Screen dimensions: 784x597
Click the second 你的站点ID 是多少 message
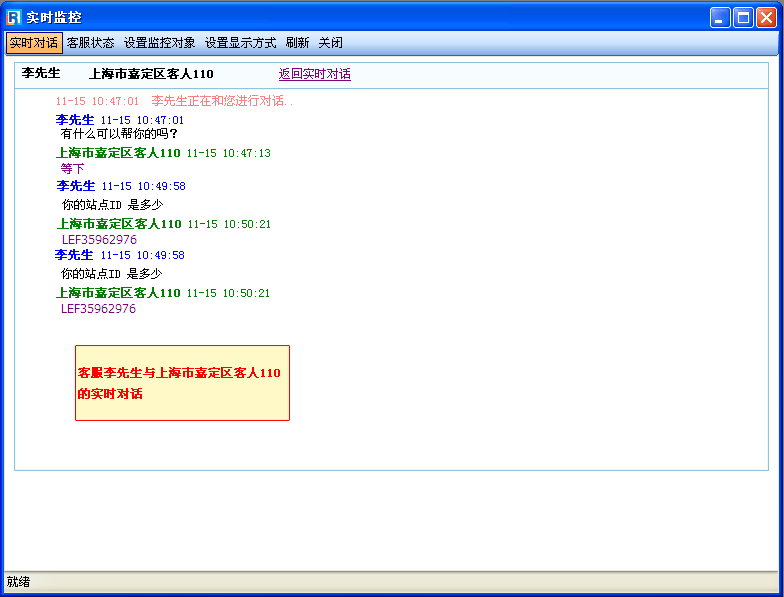pyautogui.click(x=112, y=274)
